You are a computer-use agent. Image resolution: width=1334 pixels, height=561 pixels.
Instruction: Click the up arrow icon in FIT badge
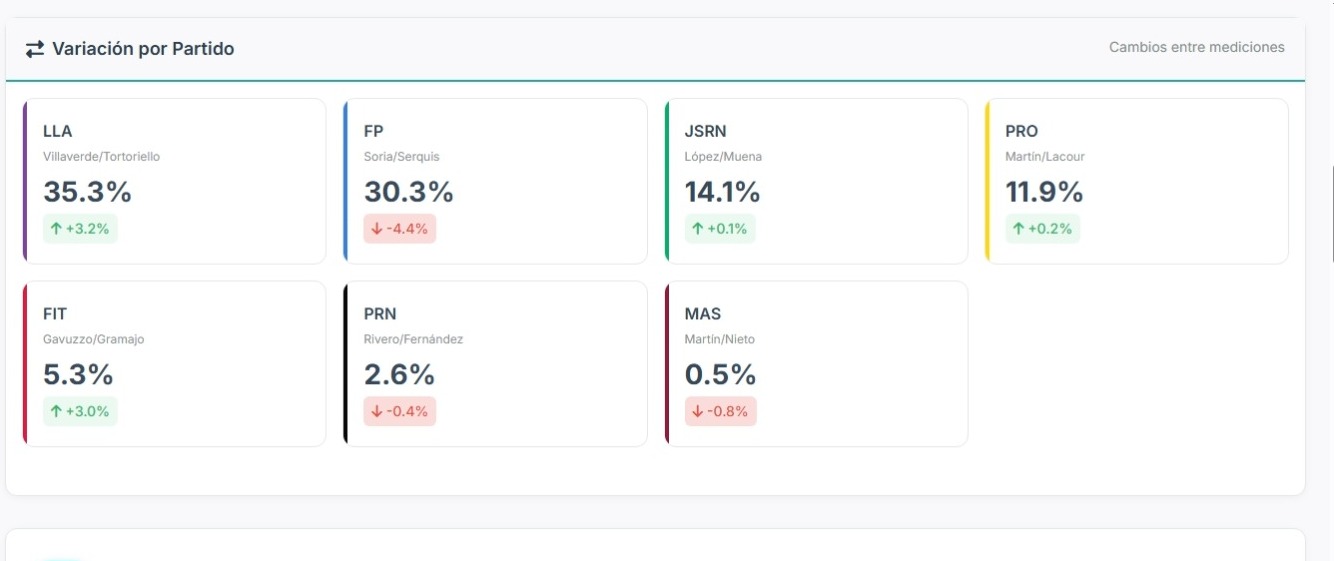57,411
